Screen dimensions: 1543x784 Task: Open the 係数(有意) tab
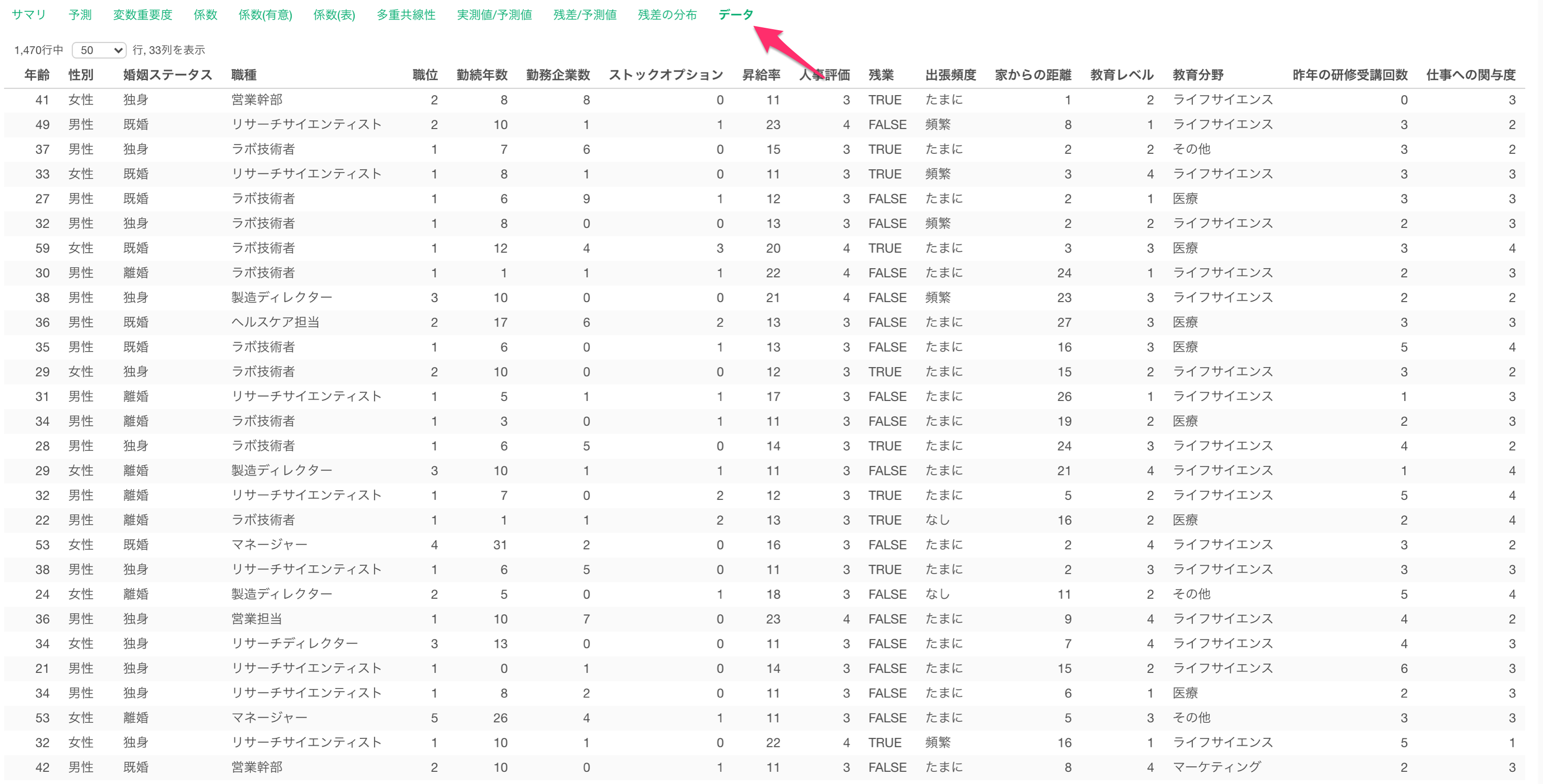click(x=265, y=15)
